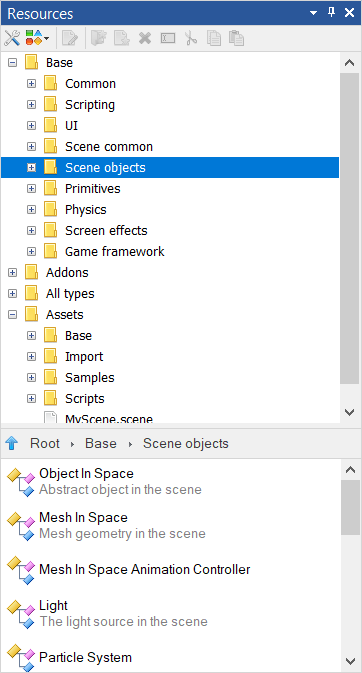The width and height of the screenshot is (362, 673).
Task: Open the wrench-and-screwdriver options tool
Action: 12,38
